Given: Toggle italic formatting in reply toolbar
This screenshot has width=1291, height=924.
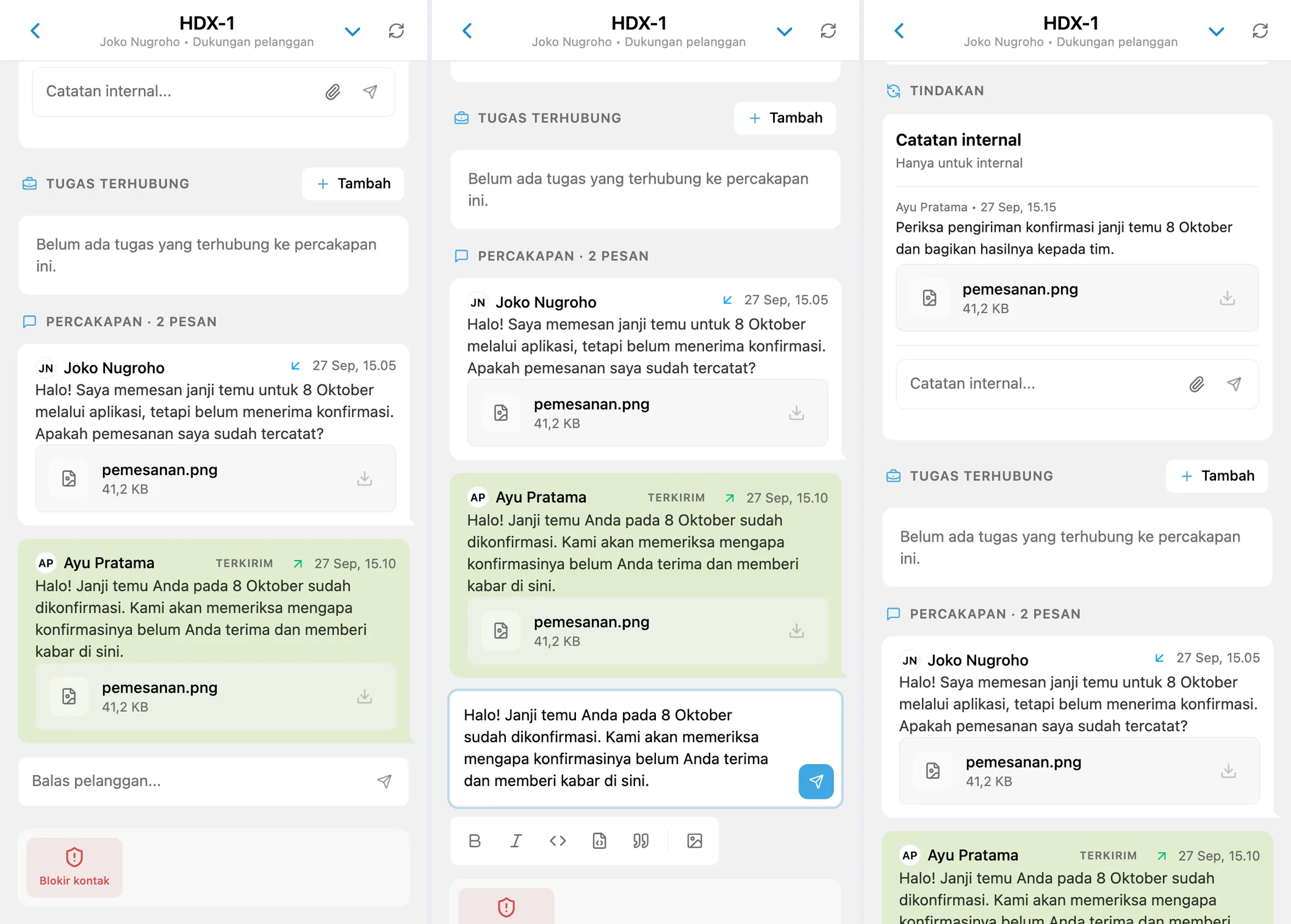Looking at the screenshot, I should tap(516, 841).
